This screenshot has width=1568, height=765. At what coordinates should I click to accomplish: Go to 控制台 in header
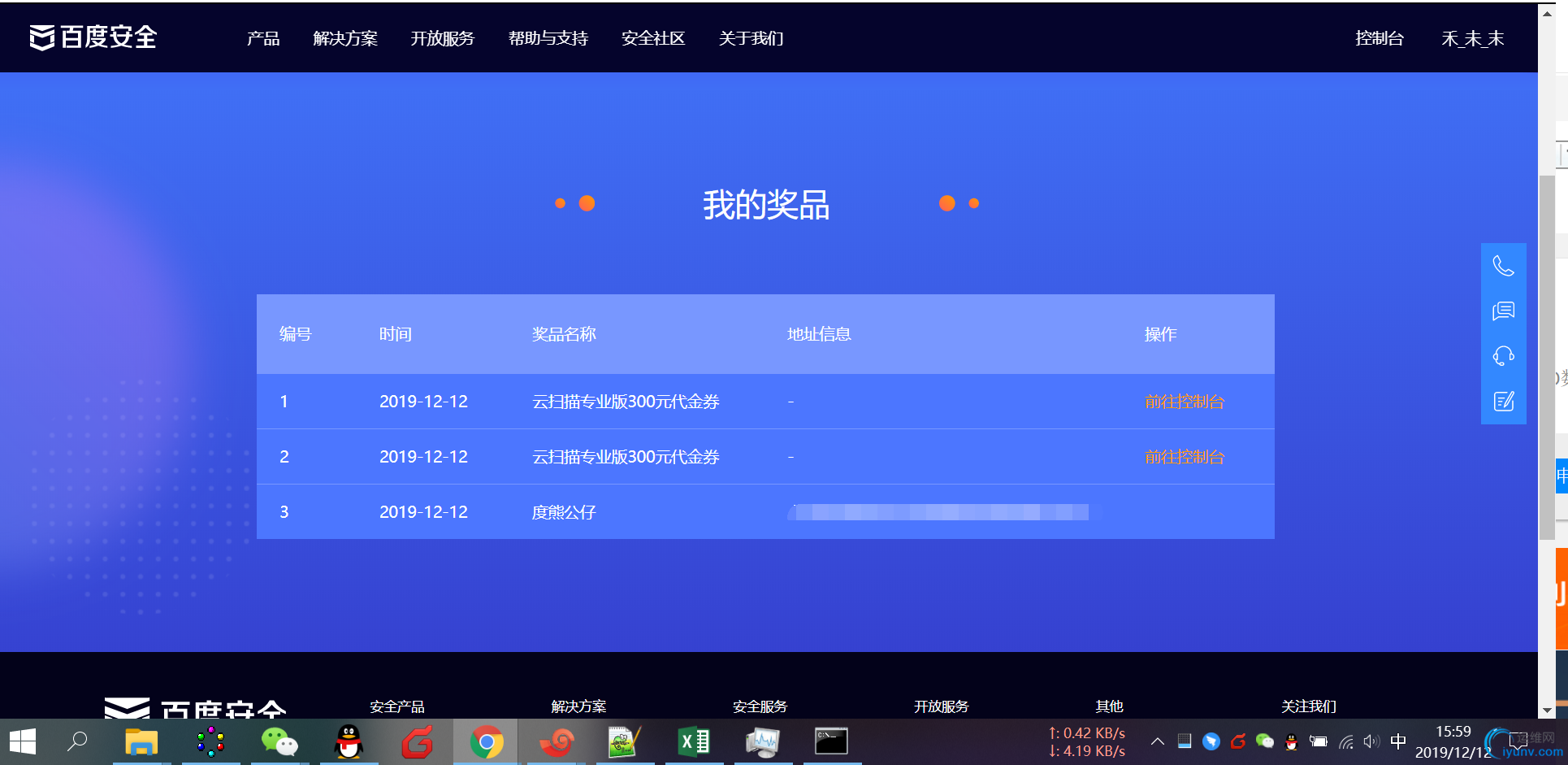point(1380,38)
